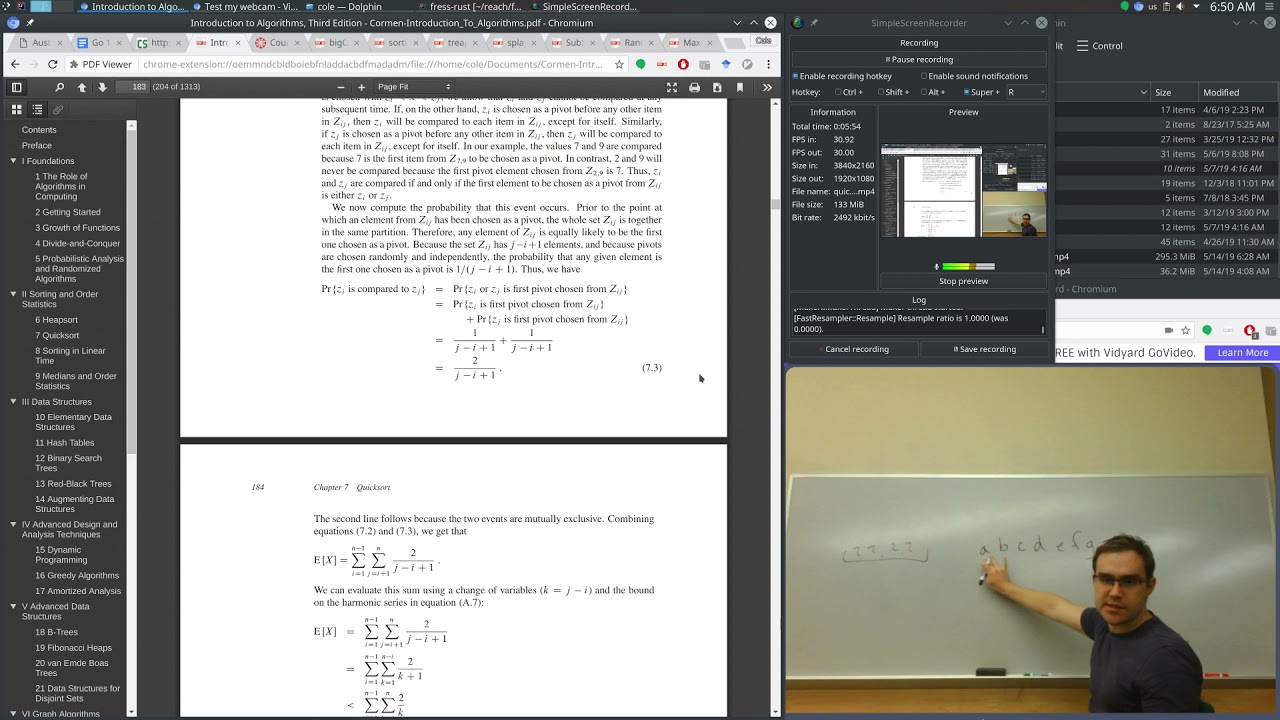Open 13 Red-Black Trees in the outline

pos(73,484)
